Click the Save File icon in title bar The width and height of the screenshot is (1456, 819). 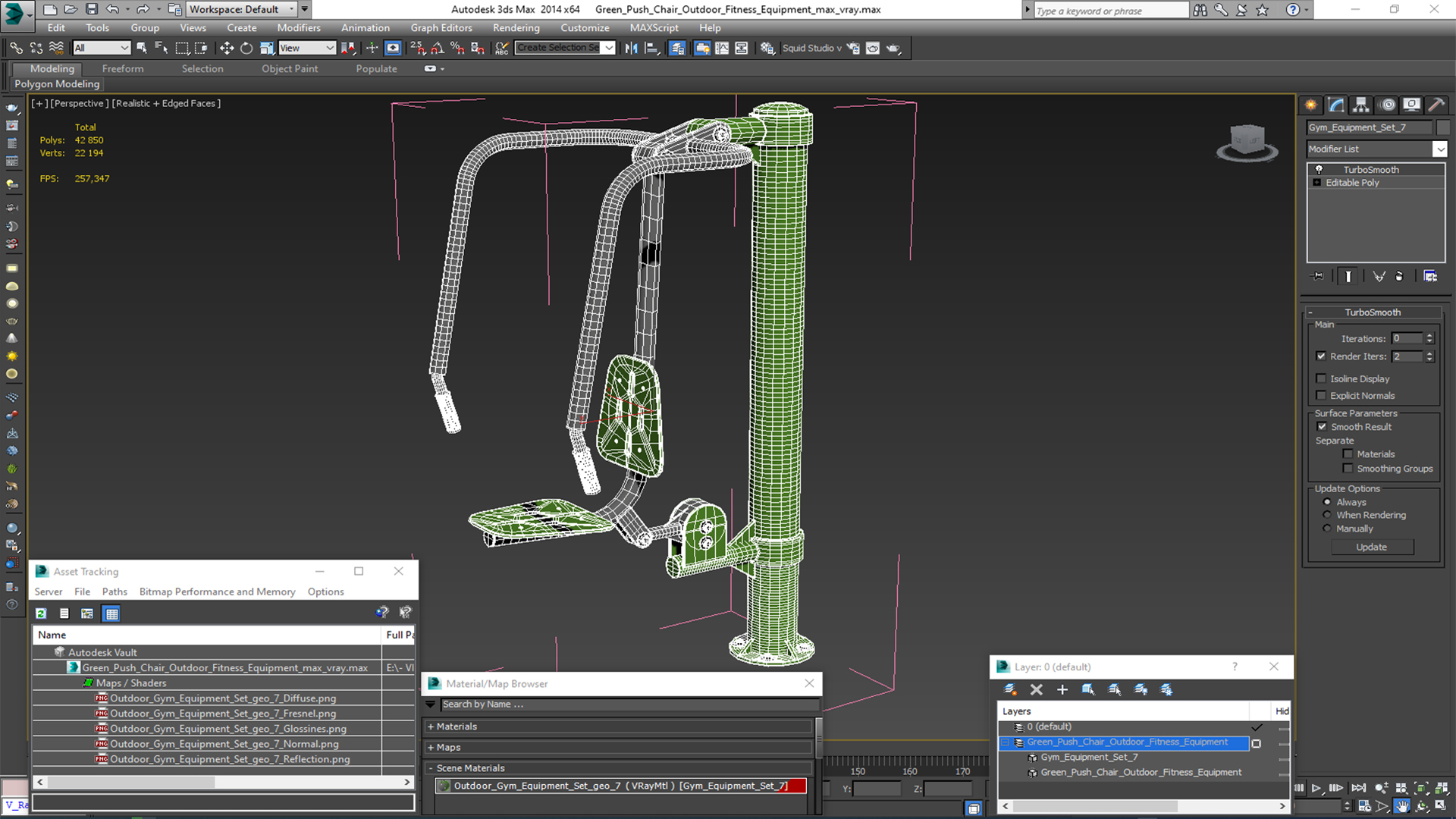pos(92,9)
